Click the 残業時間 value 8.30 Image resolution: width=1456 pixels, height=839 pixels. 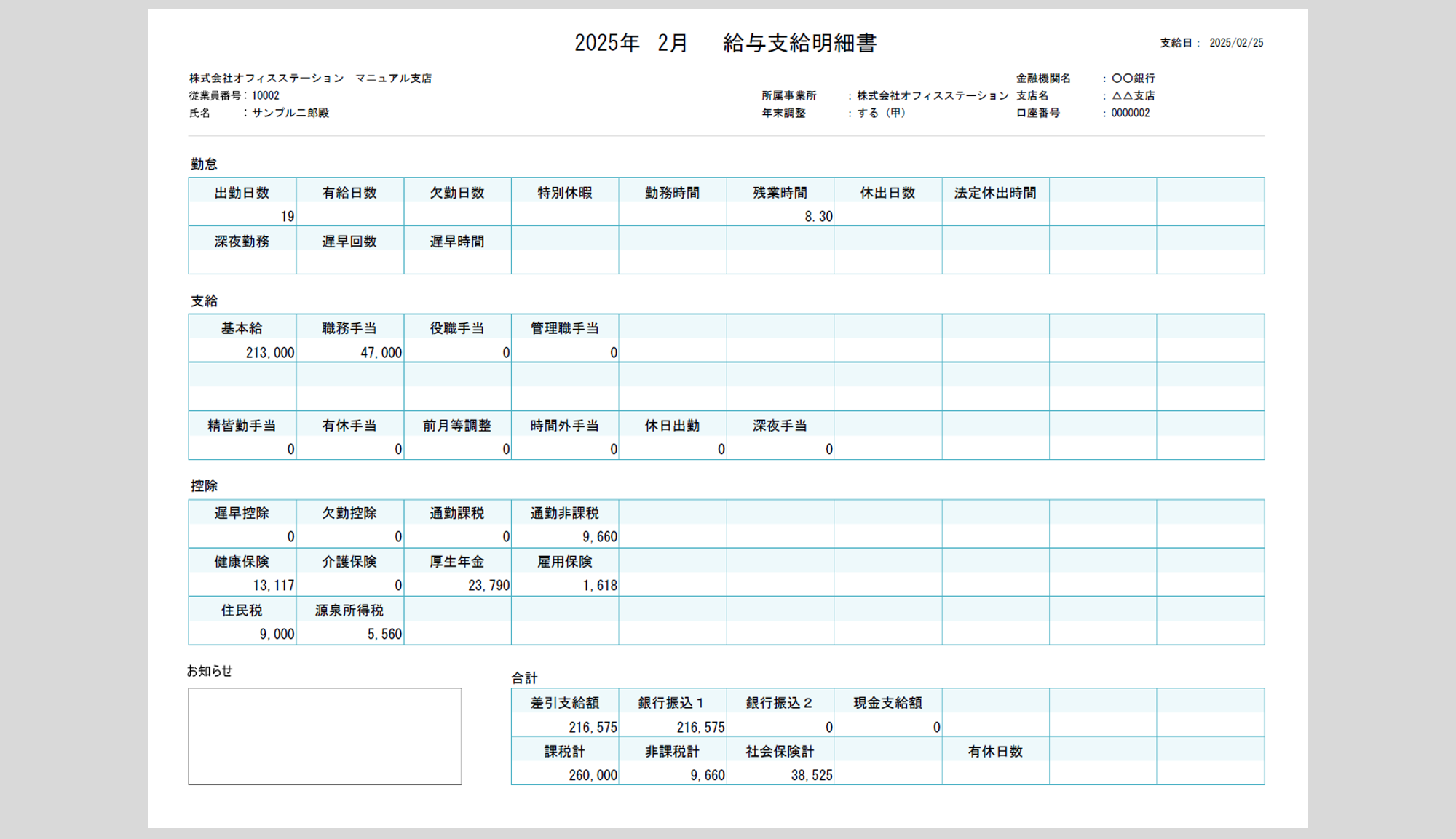(818, 217)
